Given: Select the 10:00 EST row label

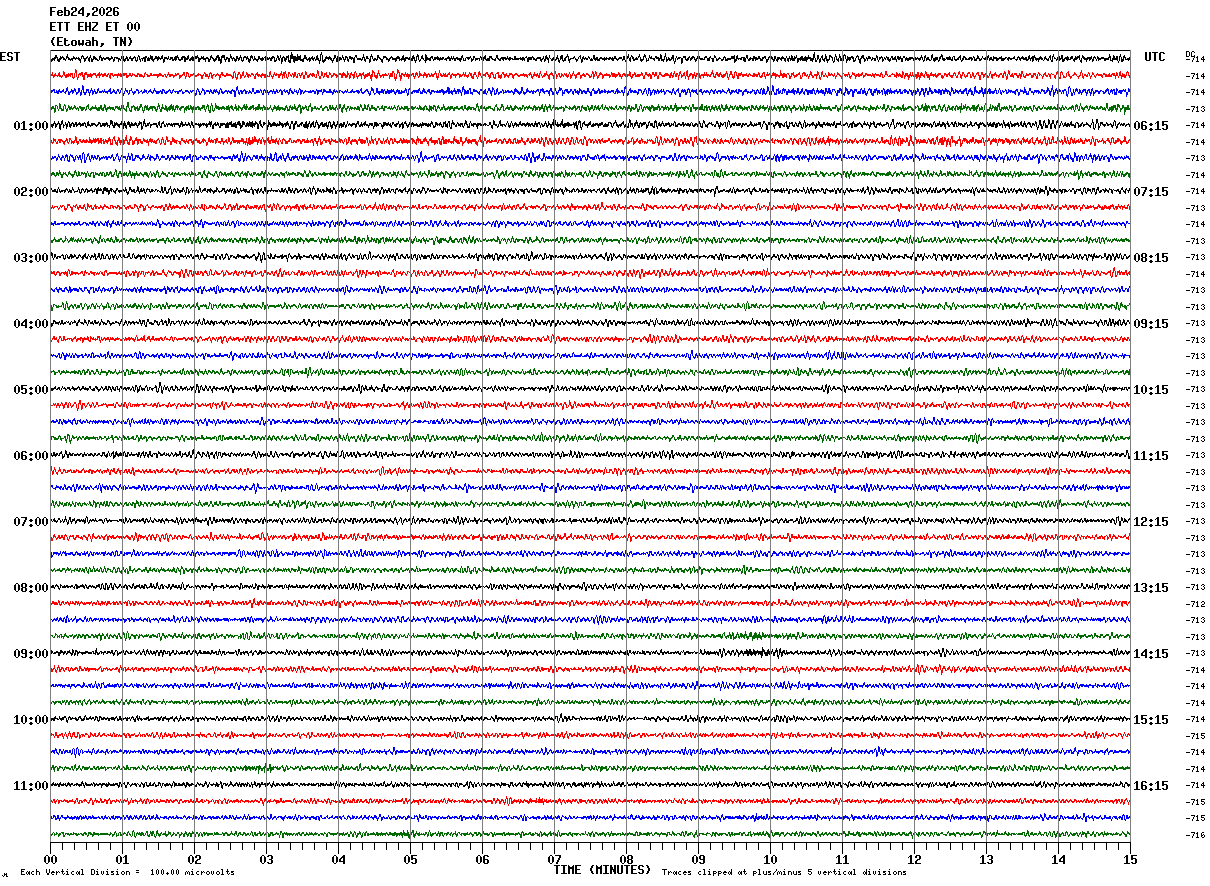Looking at the screenshot, I should click(31, 720).
